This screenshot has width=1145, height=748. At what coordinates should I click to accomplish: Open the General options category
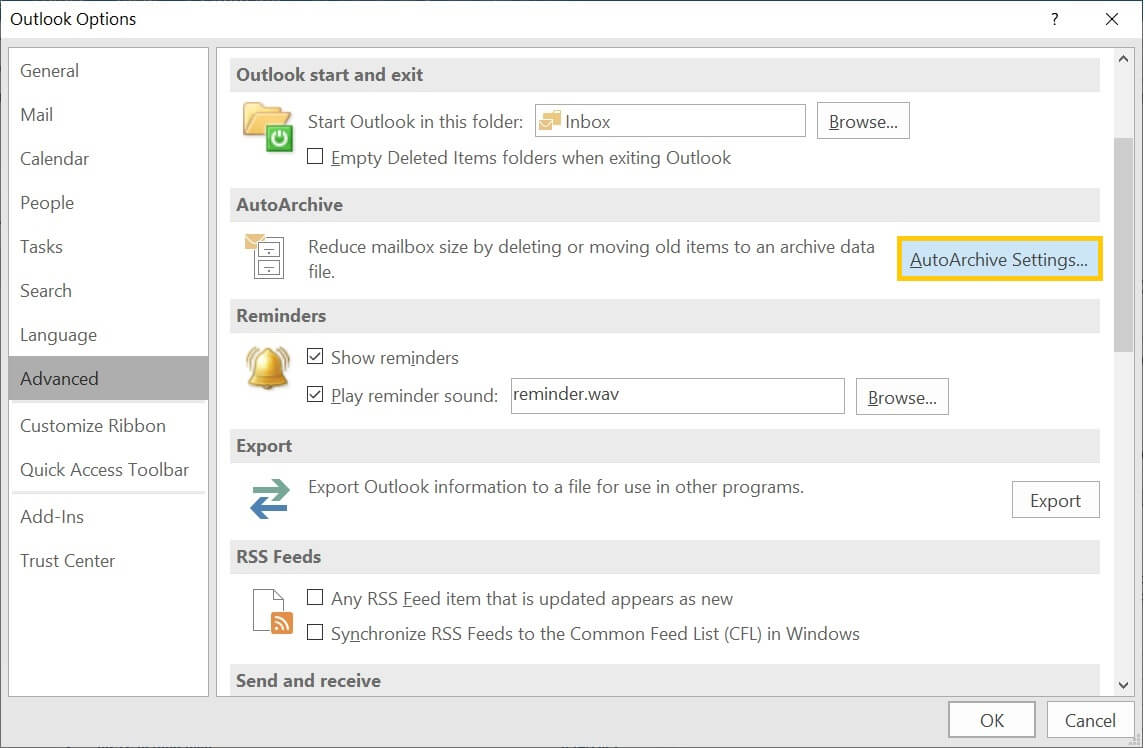coord(109,71)
